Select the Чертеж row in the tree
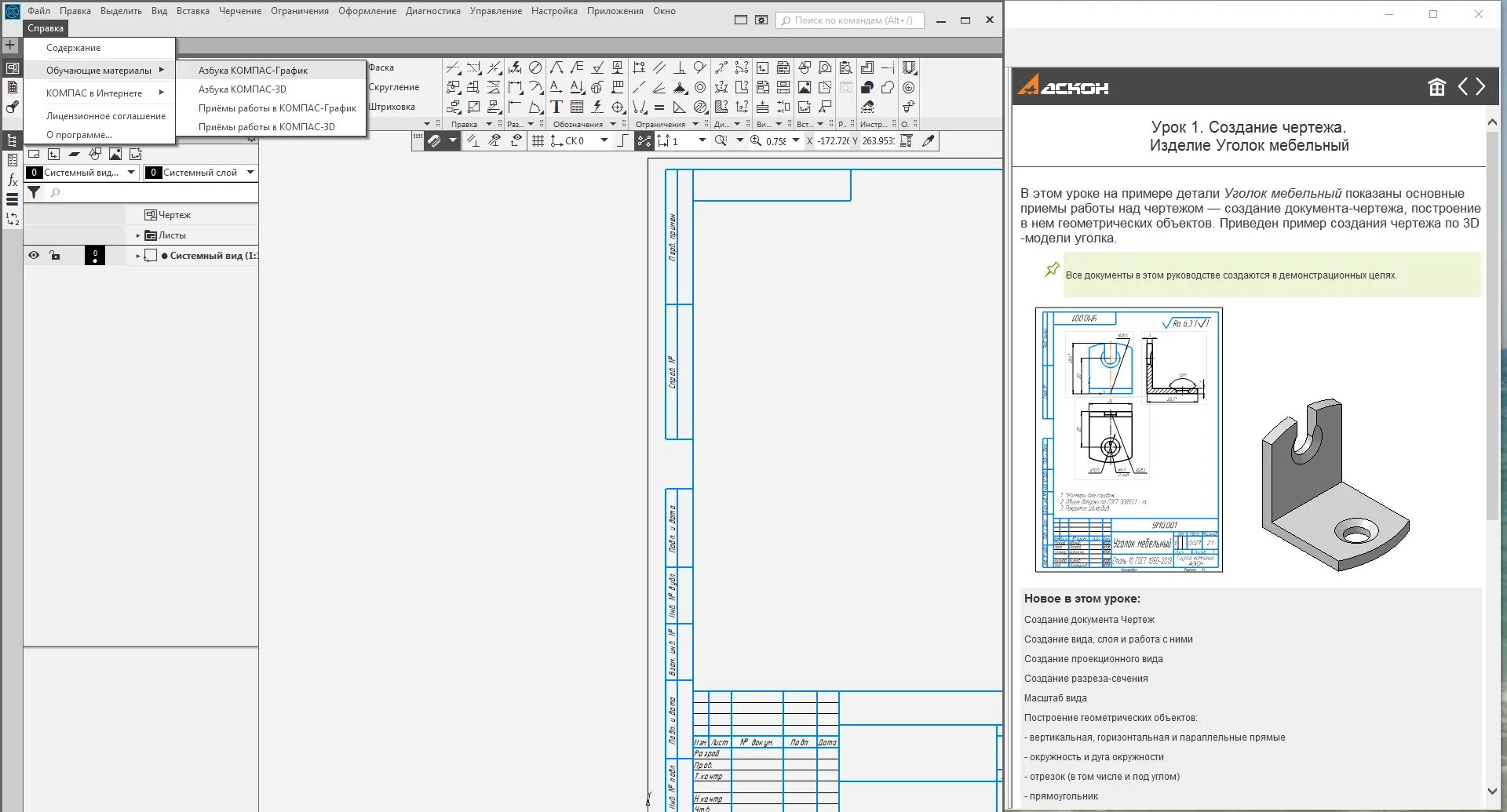The height and width of the screenshot is (812, 1507). (174, 215)
